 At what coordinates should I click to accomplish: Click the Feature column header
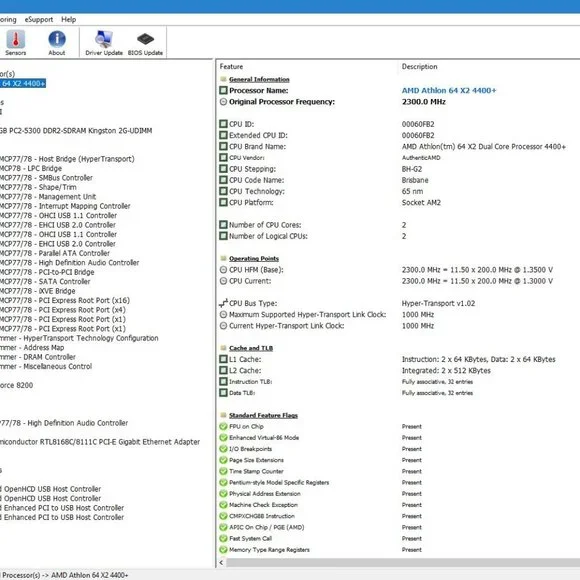[x=231, y=67]
